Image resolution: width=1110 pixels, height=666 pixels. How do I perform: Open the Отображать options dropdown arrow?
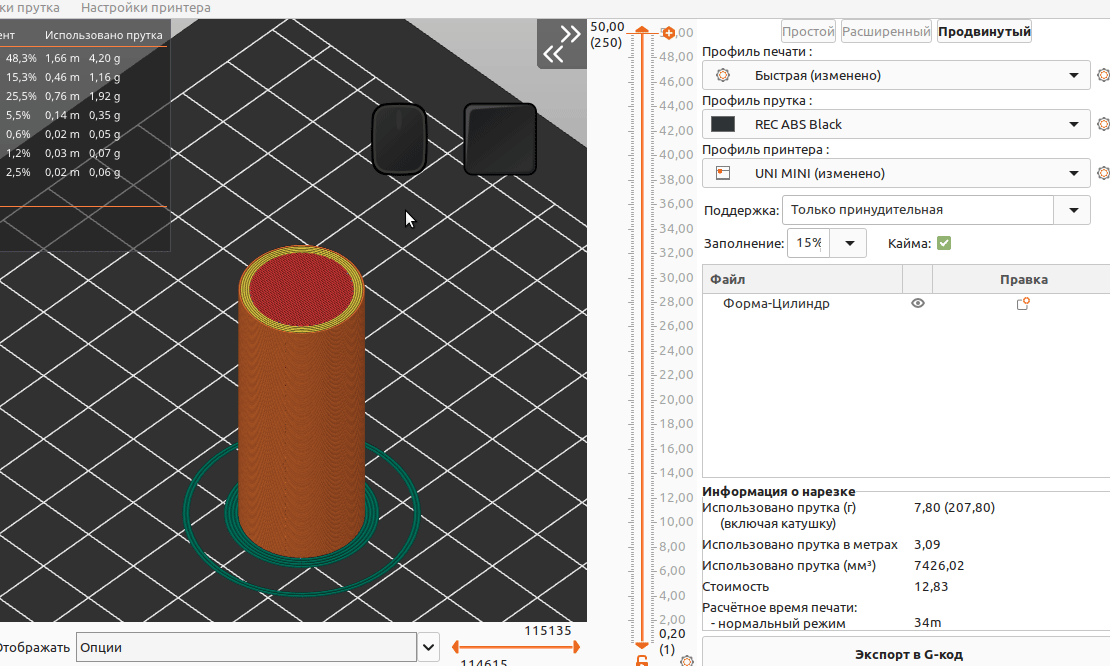coord(428,647)
